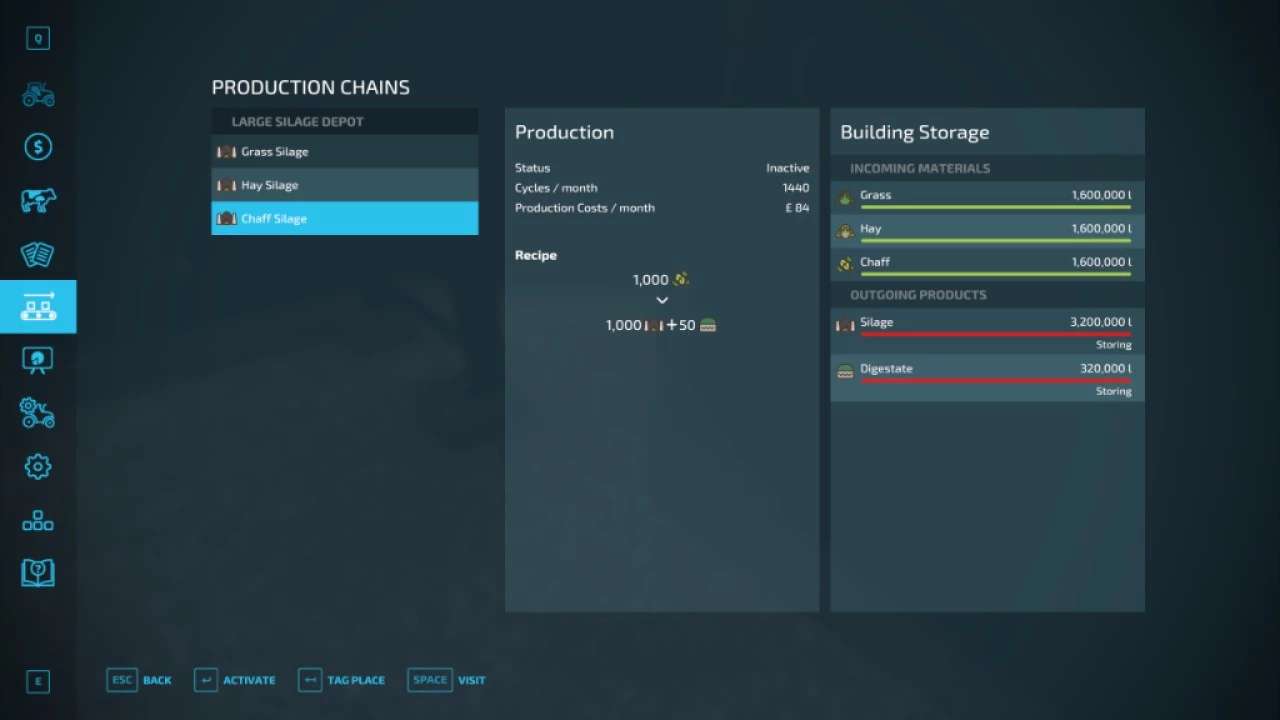Open the hierarchy blocks icon in sidebar
Screen dimensions: 1280x720
coord(38,520)
